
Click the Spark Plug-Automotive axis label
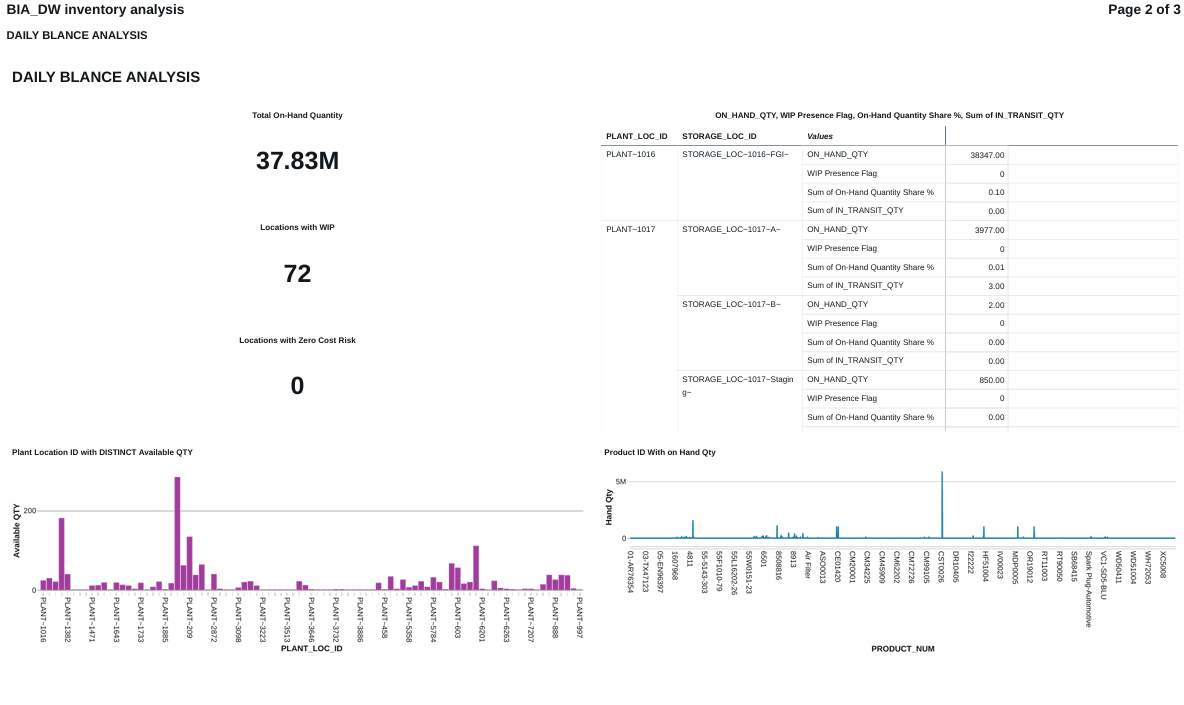(1089, 589)
